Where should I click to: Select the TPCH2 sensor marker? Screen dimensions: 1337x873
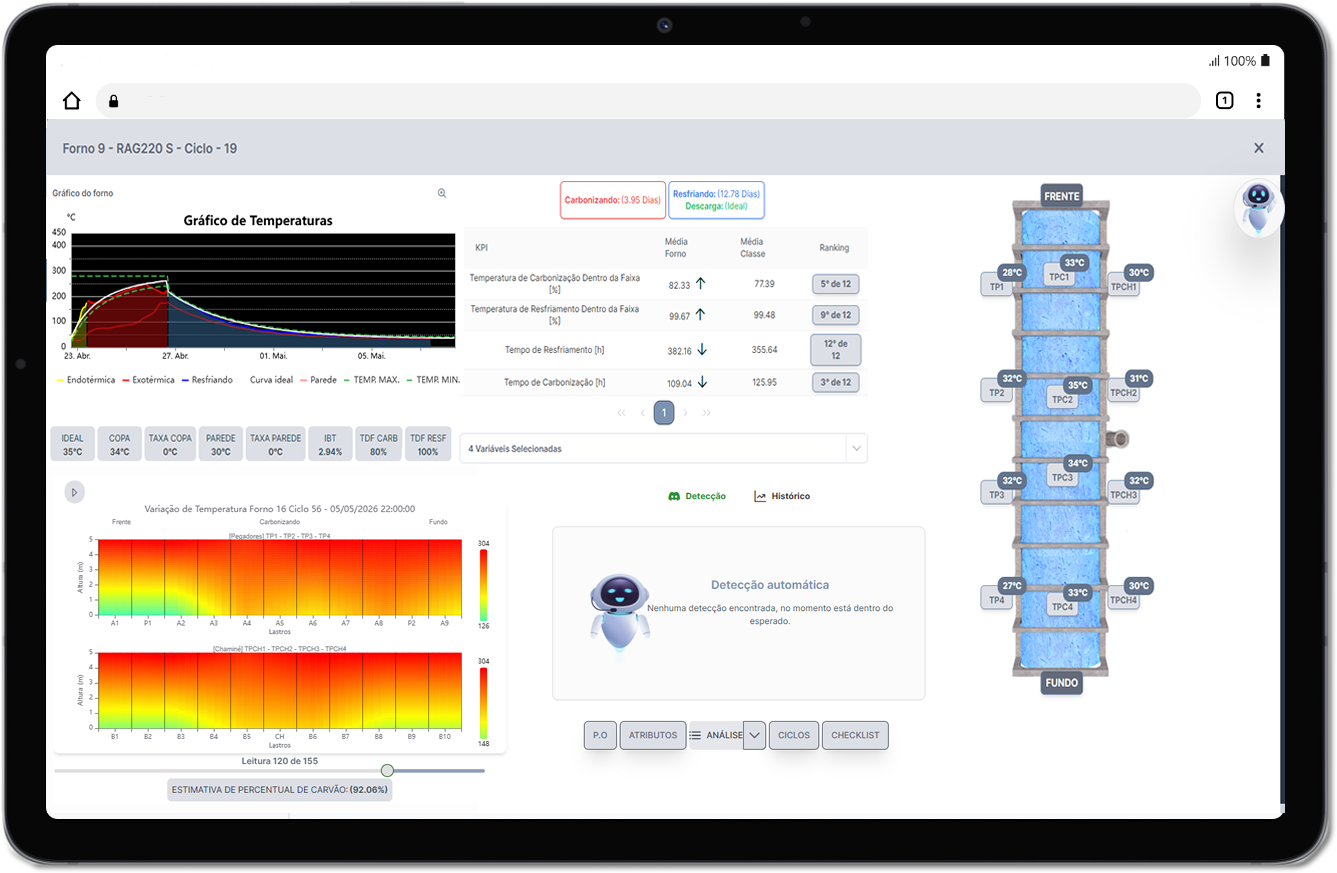click(x=1124, y=392)
